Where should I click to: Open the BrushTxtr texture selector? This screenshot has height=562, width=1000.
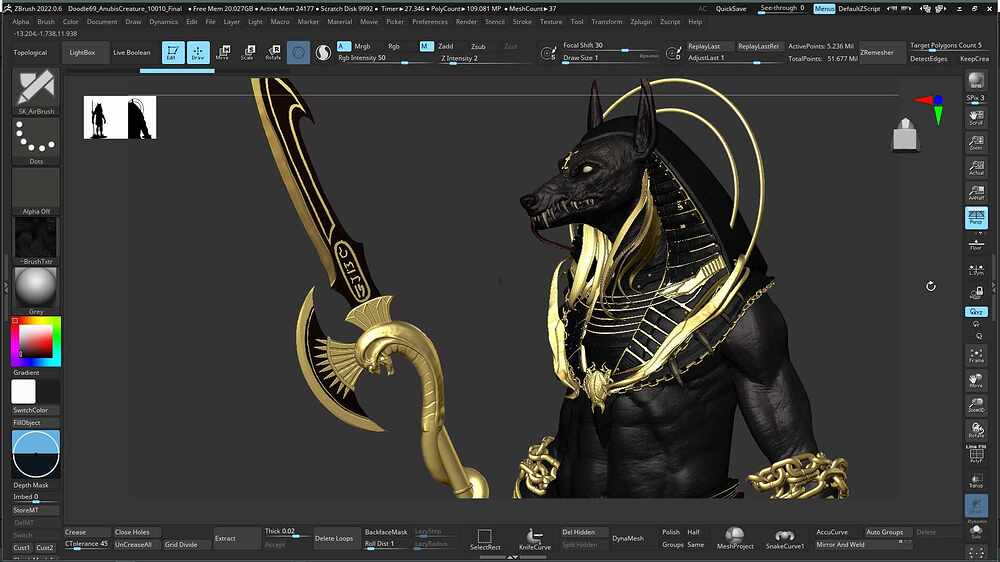tap(36, 240)
